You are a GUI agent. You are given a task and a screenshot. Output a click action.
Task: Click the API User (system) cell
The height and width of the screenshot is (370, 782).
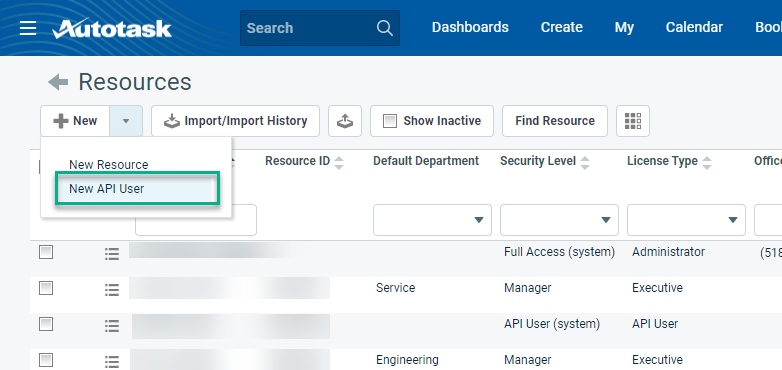552,324
